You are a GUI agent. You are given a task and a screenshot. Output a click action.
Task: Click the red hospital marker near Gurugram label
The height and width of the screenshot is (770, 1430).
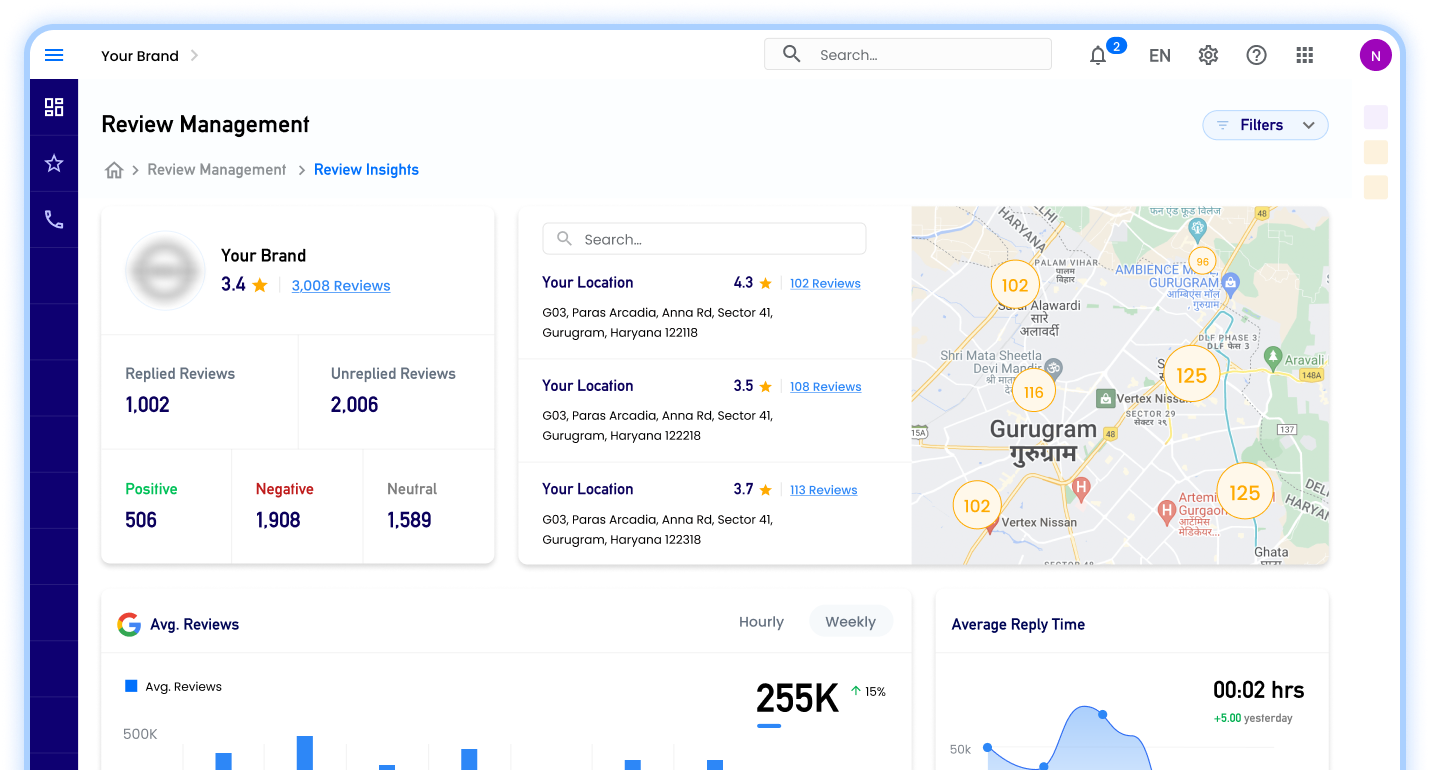click(1080, 488)
